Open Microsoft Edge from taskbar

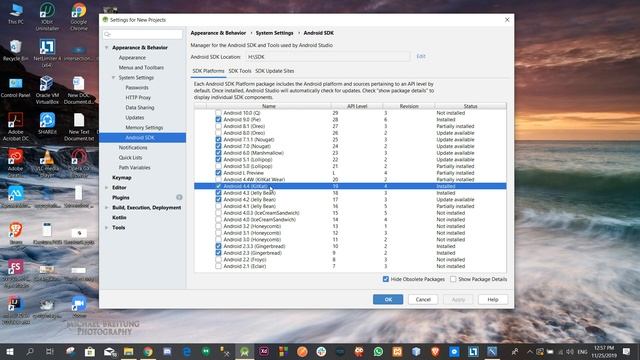(x=187, y=351)
